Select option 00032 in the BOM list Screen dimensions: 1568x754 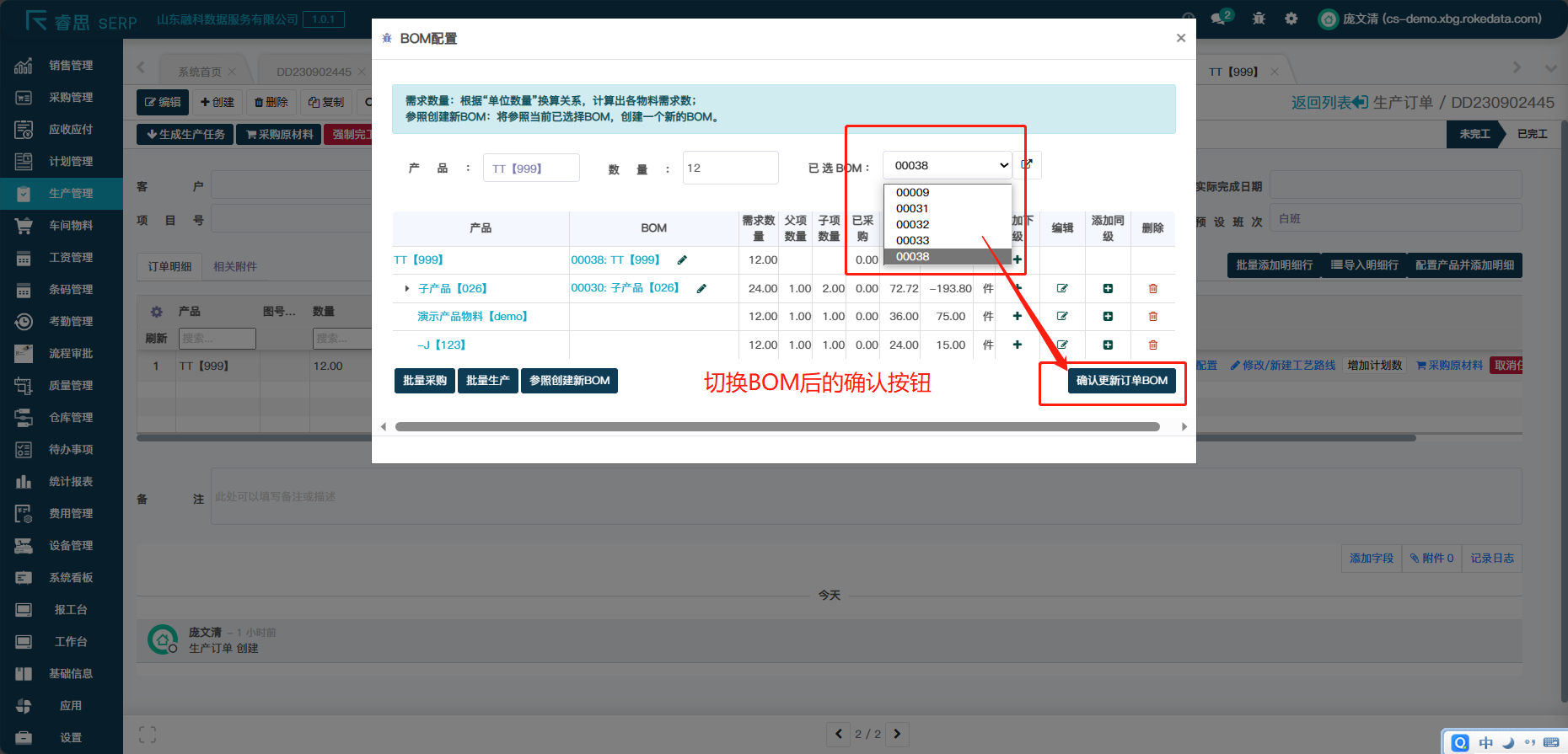913,225
